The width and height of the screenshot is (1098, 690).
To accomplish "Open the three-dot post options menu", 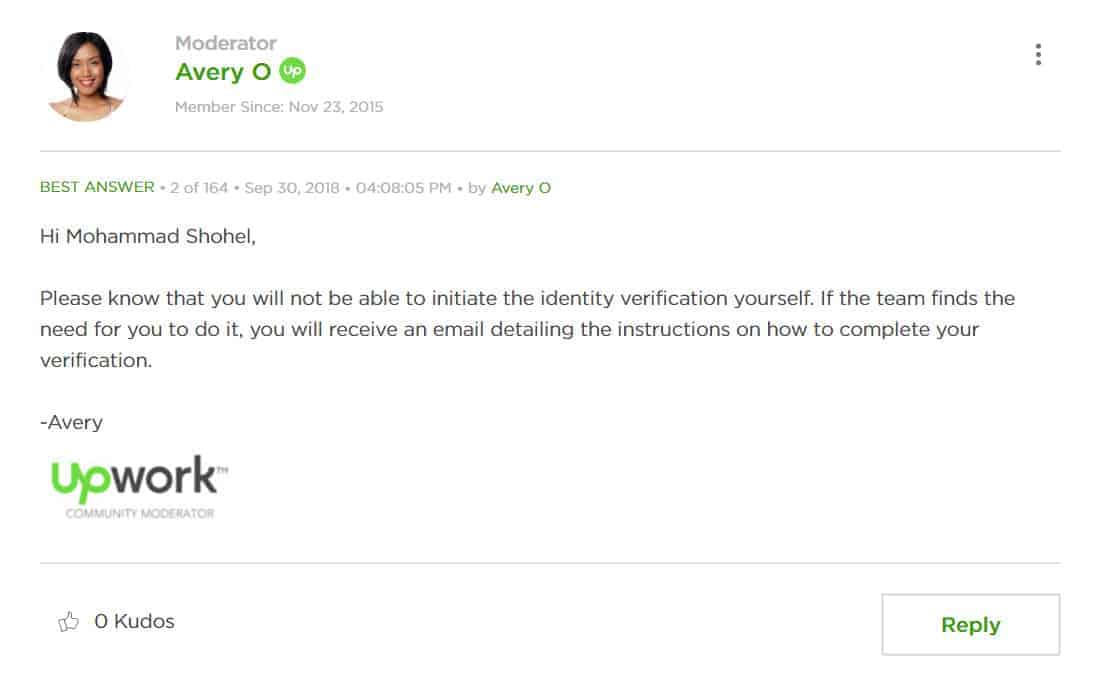I will click(1038, 55).
